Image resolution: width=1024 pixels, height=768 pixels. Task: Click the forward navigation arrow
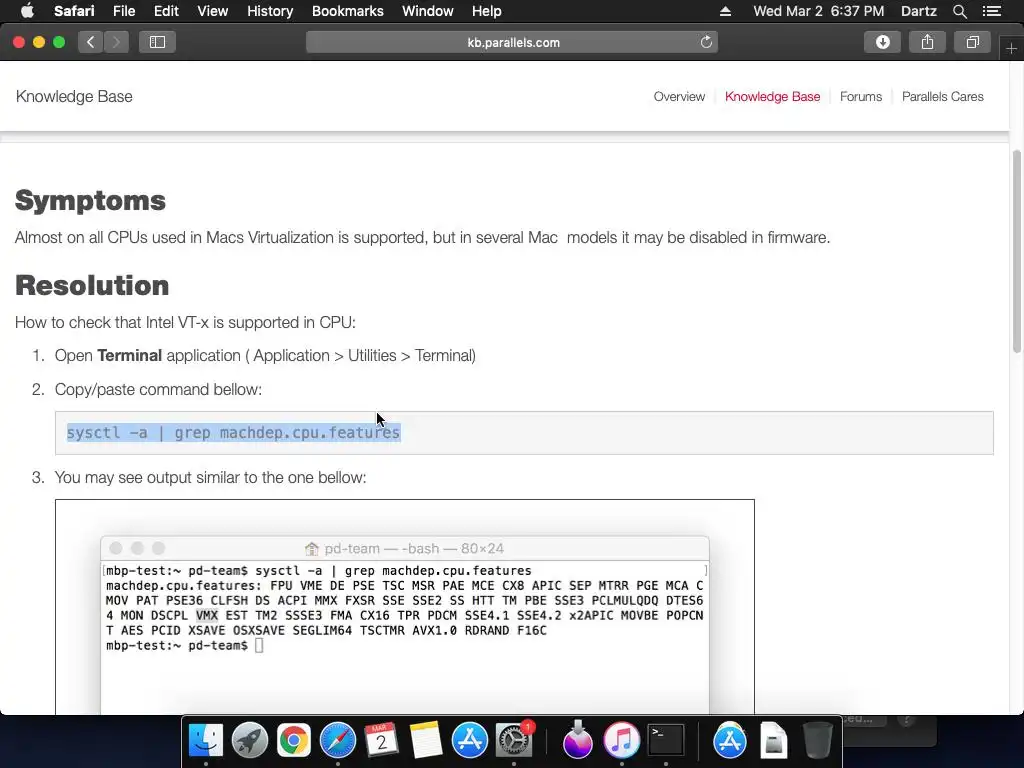tap(116, 42)
